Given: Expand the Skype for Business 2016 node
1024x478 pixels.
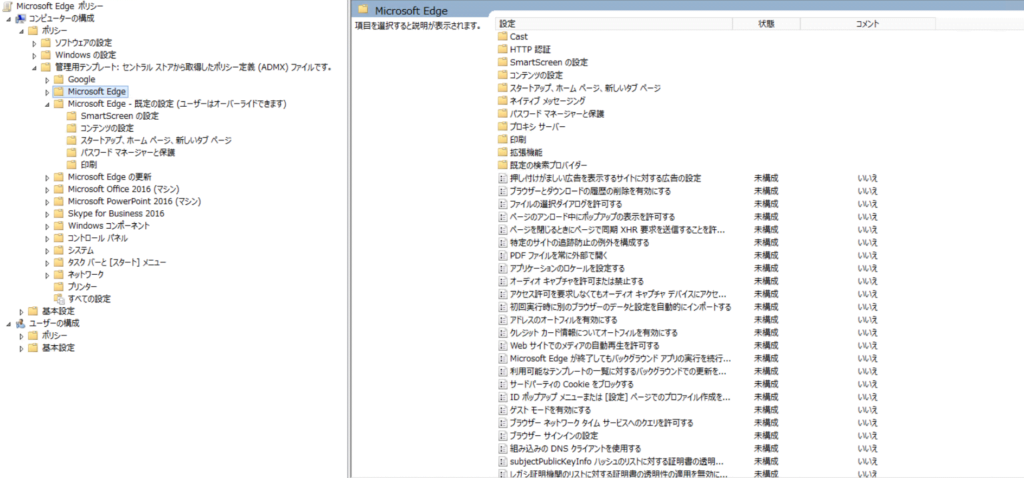Looking at the screenshot, I should [48, 214].
